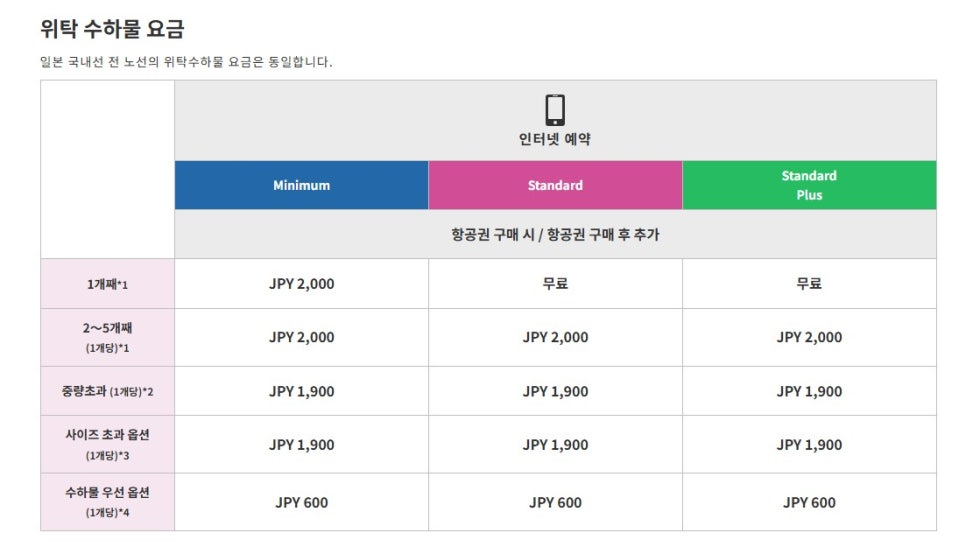Click JPY 2,000 for Minimum first bag
This screenshot has height=547, width=966.
(301, 284)
